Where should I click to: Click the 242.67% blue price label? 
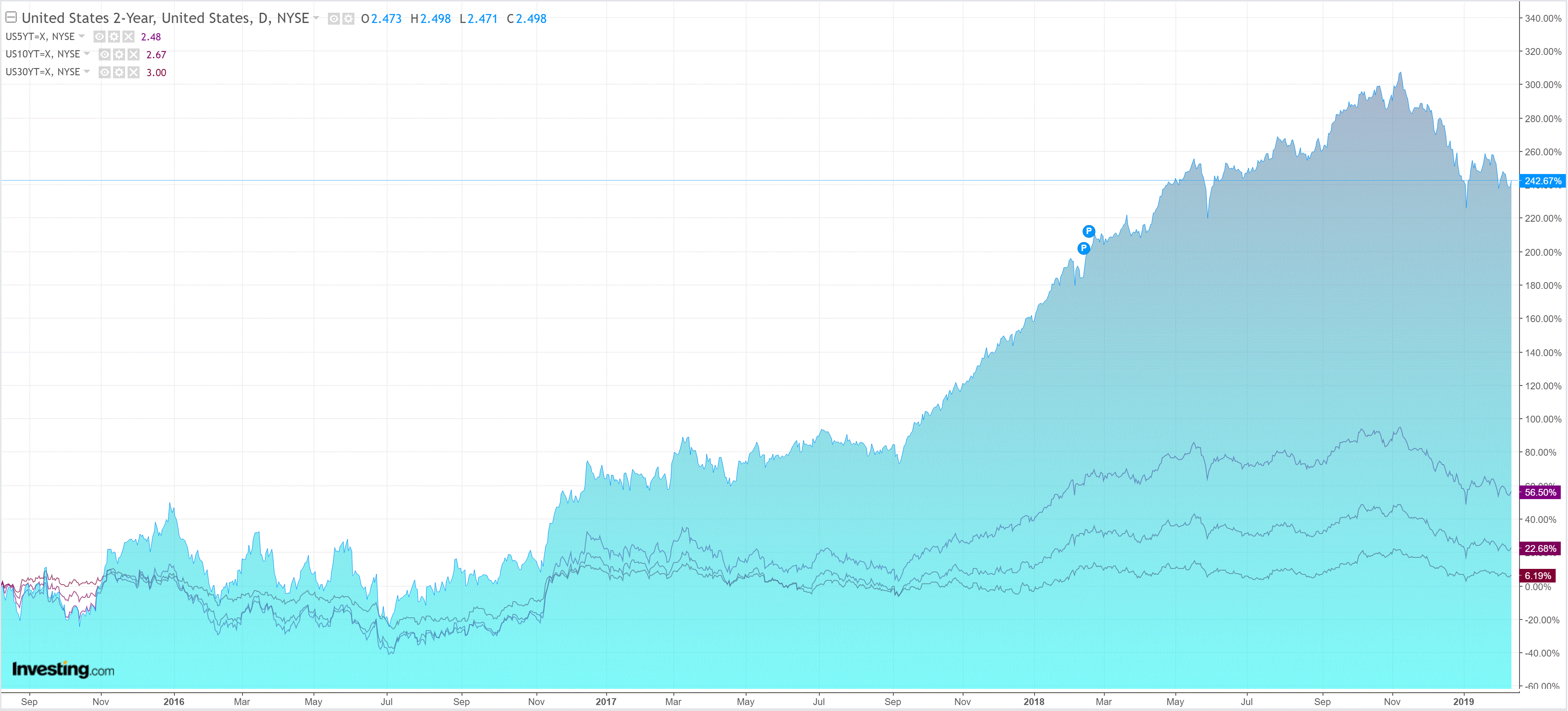pos(1542,181)
